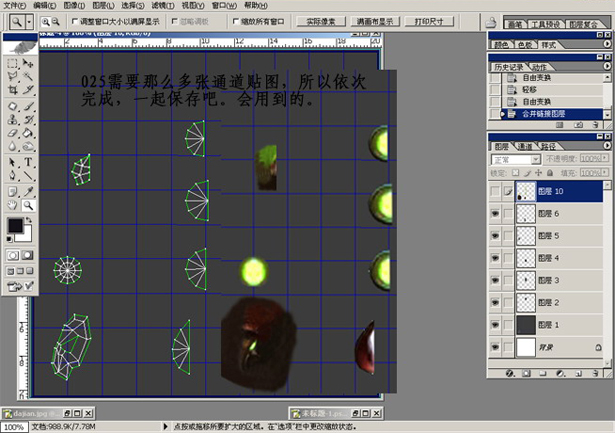The height and width of the screenshot is (433, 615).
Task: Click the zoom-out icon in options bar
Action: pos(54,20)
